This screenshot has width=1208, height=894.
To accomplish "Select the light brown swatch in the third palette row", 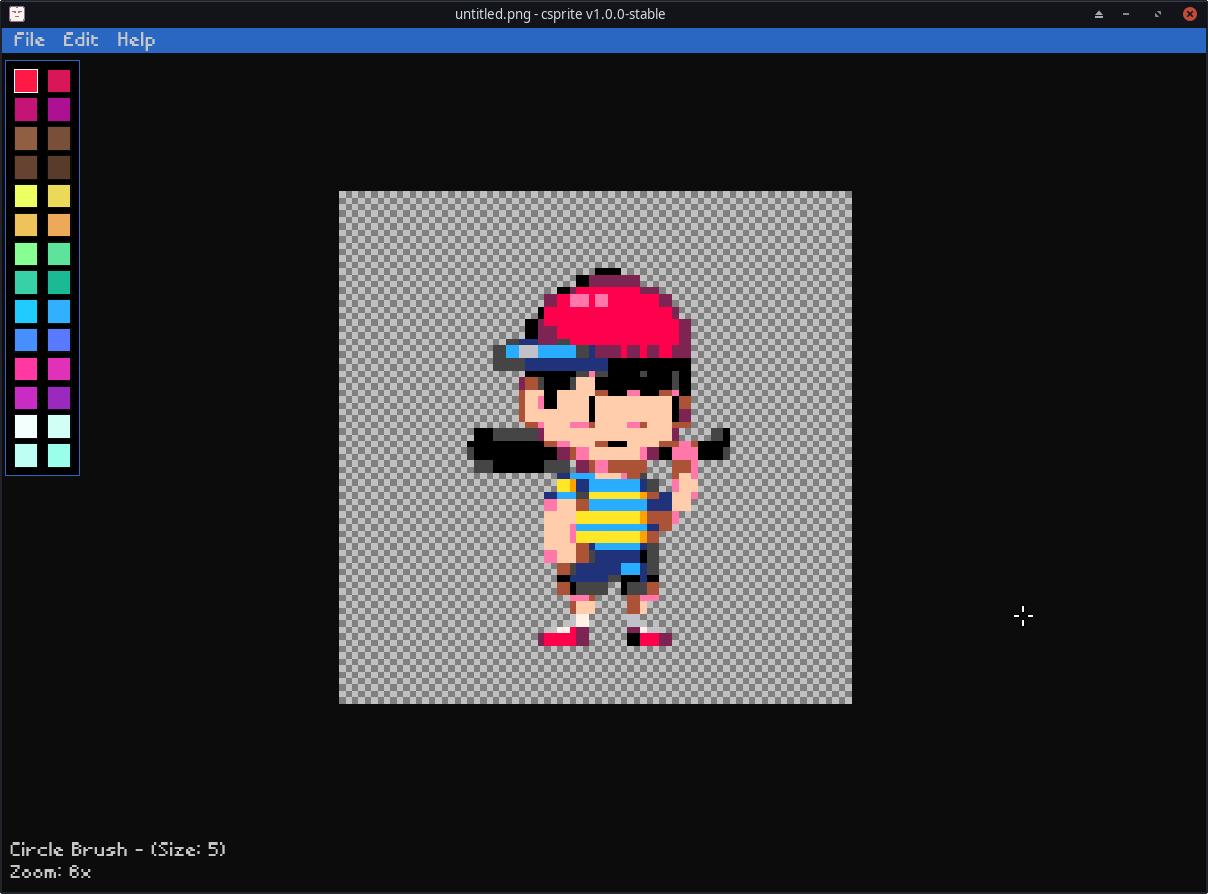I will [x=26, y=139].
